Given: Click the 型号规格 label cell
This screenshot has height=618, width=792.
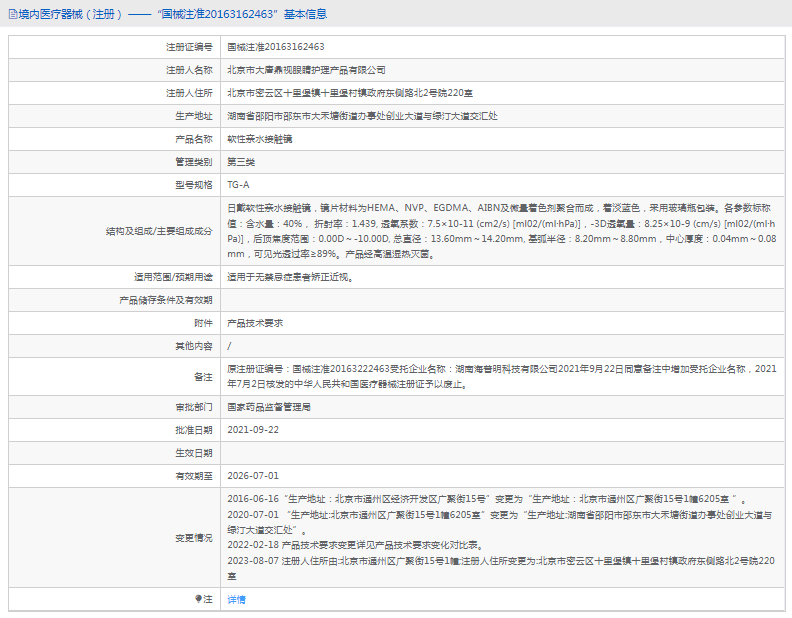Looking at the screenshot, I should 114,185.
